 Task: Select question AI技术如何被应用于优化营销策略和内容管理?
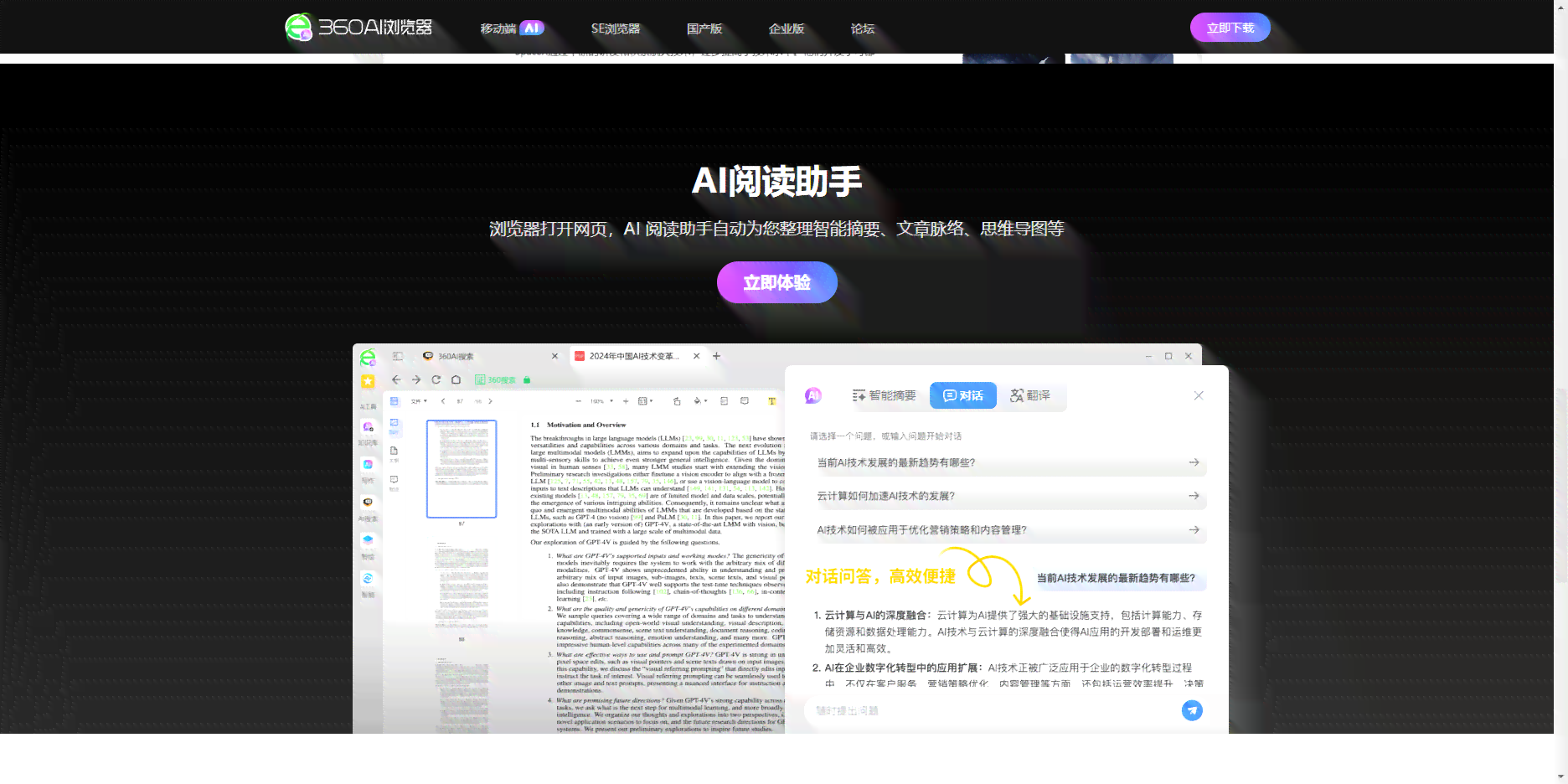pos(1008,529)
